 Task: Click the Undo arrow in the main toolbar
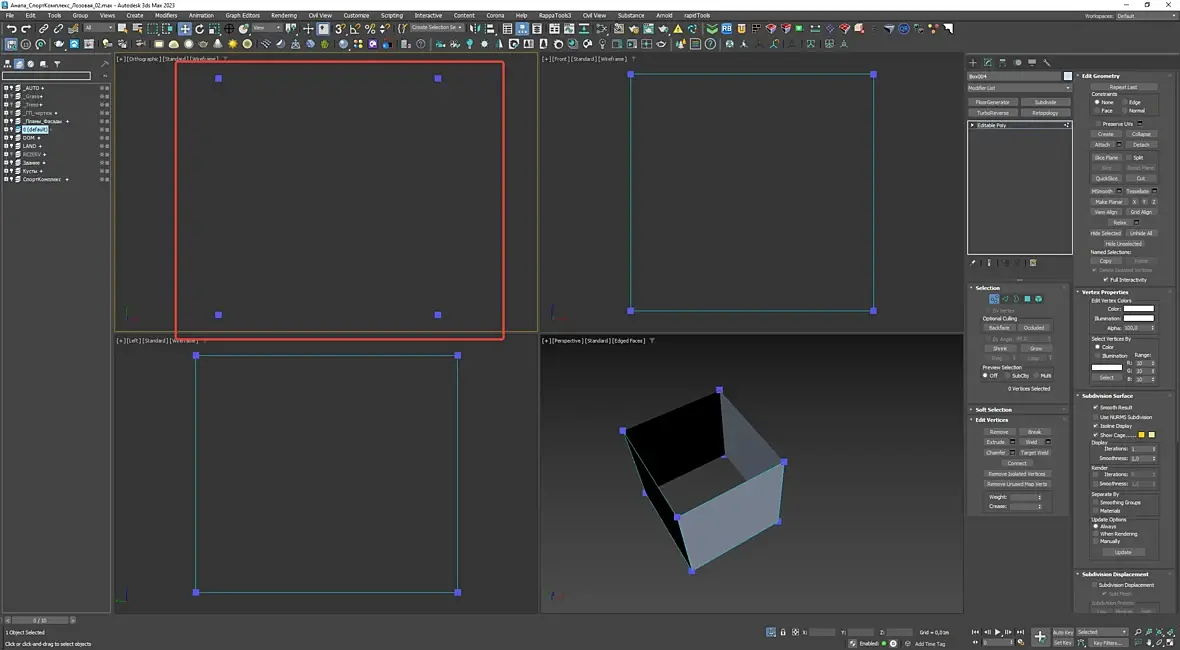coord(11,29)
